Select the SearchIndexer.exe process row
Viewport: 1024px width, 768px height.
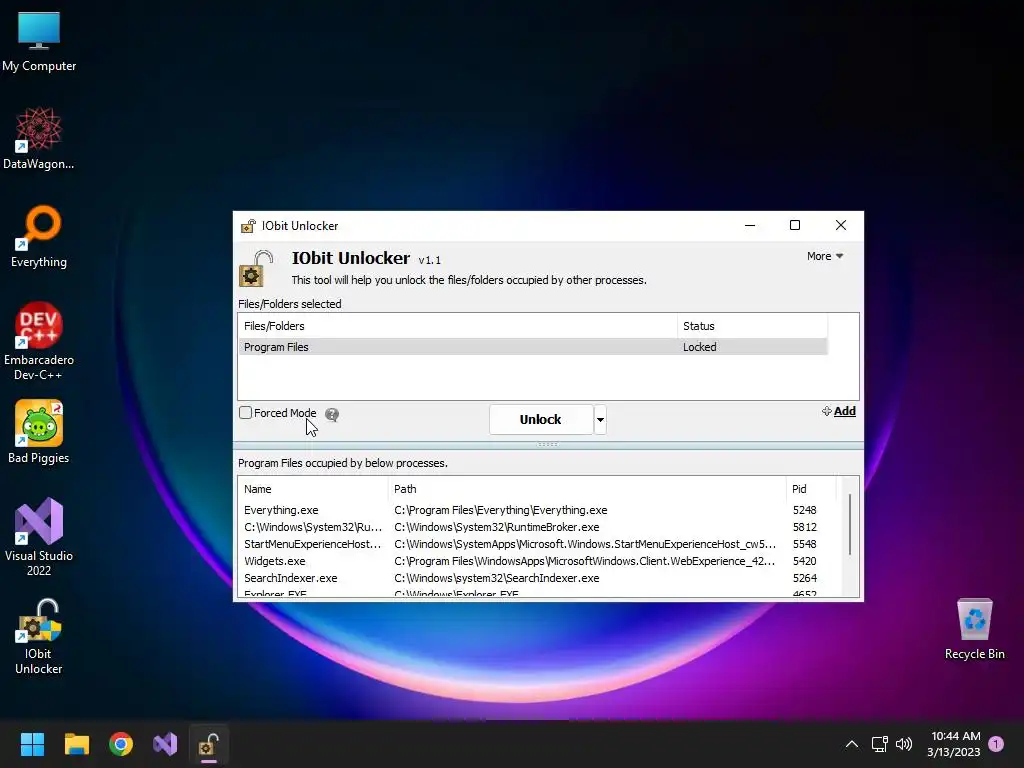click(537, 578)
